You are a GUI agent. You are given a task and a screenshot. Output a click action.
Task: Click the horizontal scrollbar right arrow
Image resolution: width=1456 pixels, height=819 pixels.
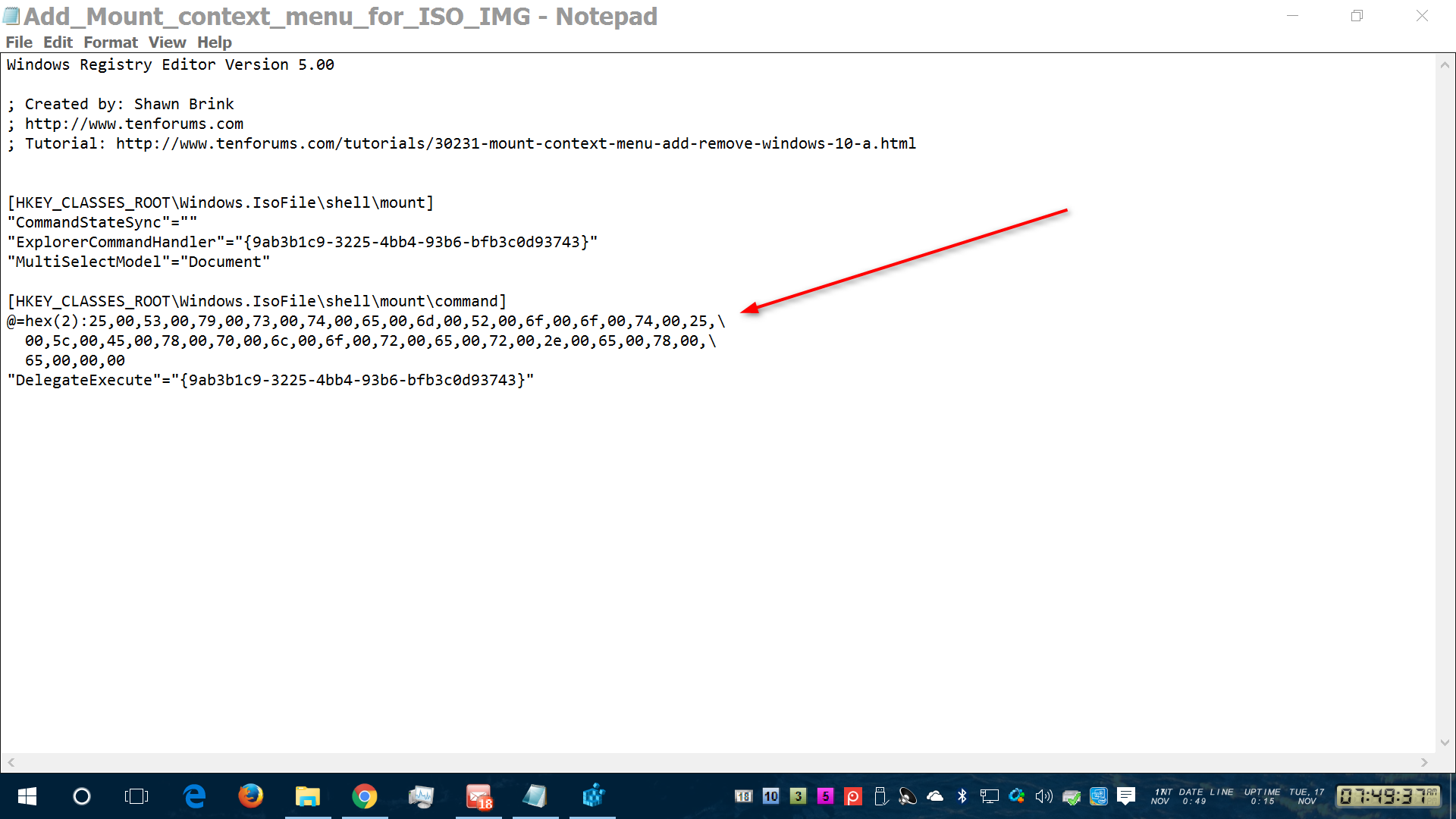pos(1424,763)
